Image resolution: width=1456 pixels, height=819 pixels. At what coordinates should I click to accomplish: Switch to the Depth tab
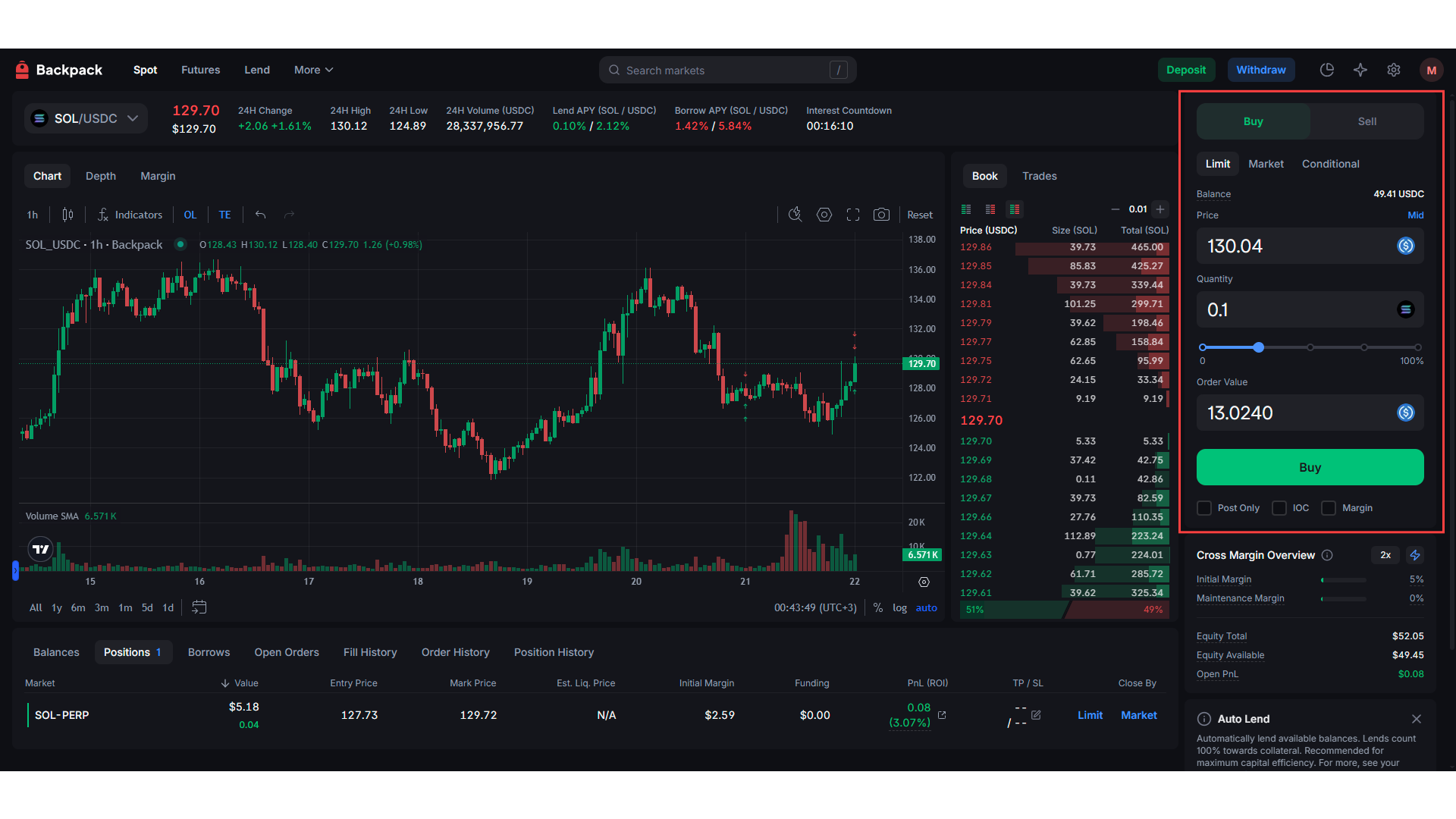pos(101,176)
